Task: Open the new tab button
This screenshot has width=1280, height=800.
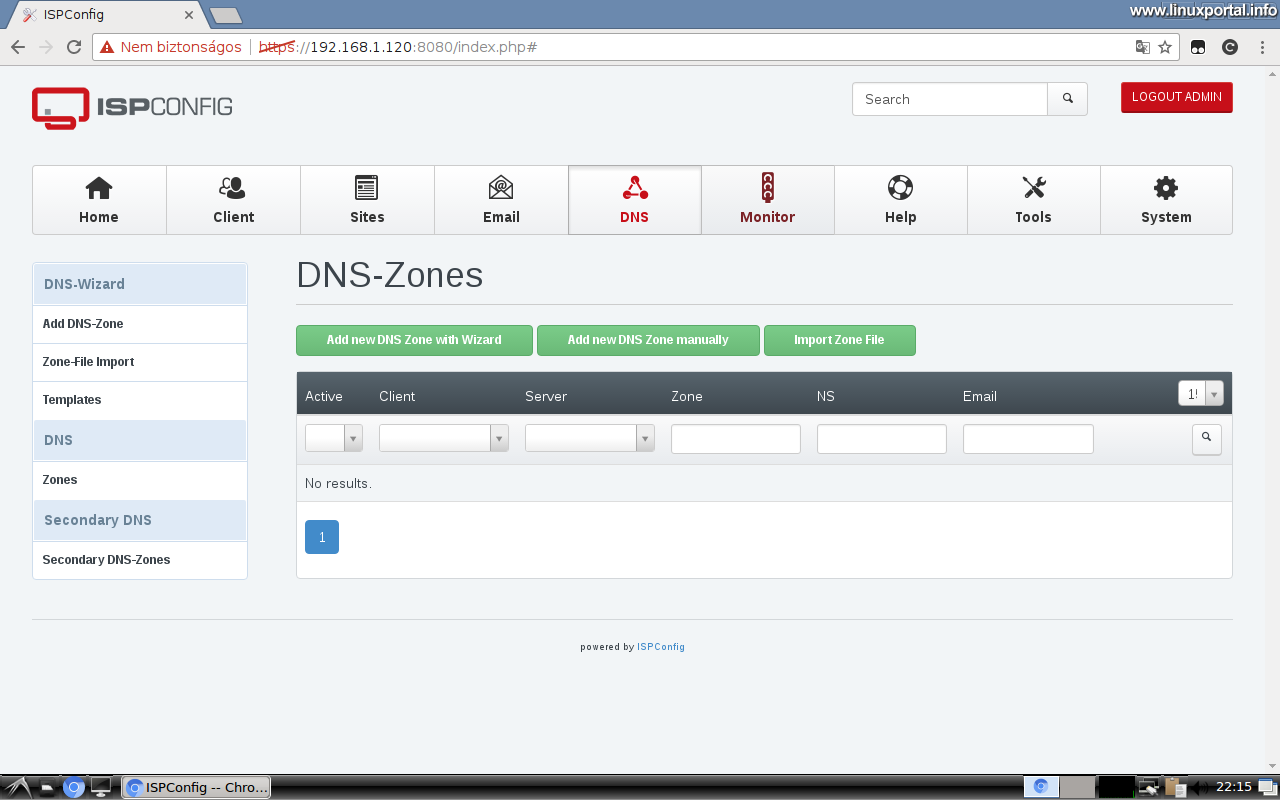Action: point(226,15)
